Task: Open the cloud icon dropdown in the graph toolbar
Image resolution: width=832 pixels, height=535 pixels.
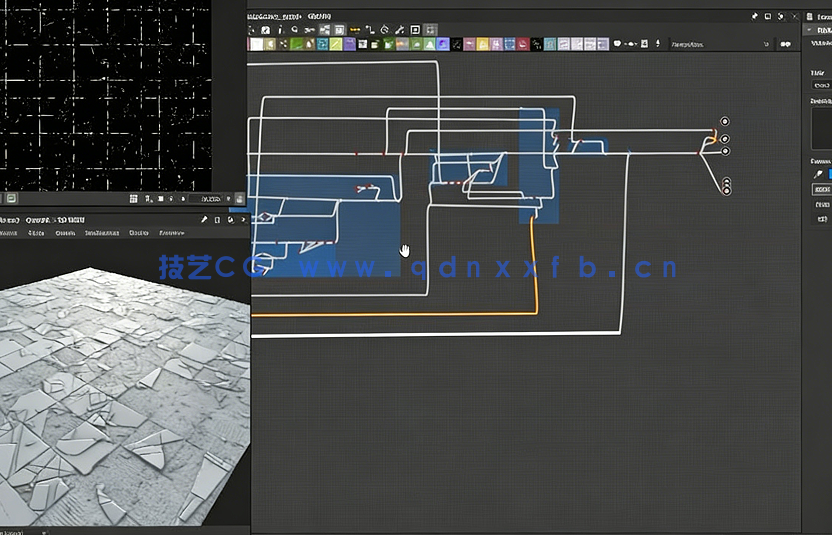Action: 631,44
